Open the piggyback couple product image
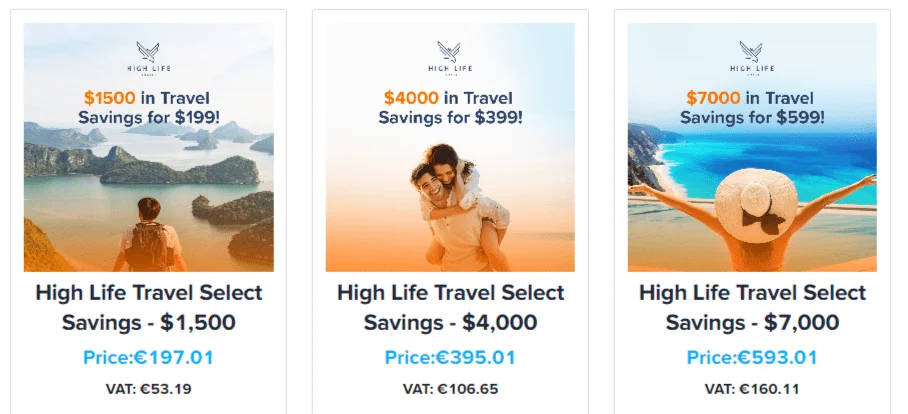Viewport: 908px width, 414px height. pyautogui.click(x=450, y=200)
